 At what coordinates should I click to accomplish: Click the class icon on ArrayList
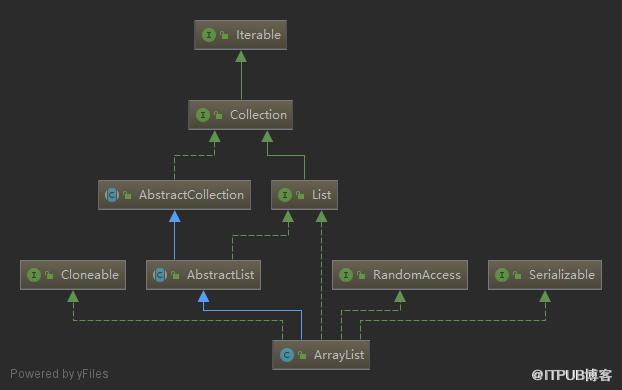(287, 355)
